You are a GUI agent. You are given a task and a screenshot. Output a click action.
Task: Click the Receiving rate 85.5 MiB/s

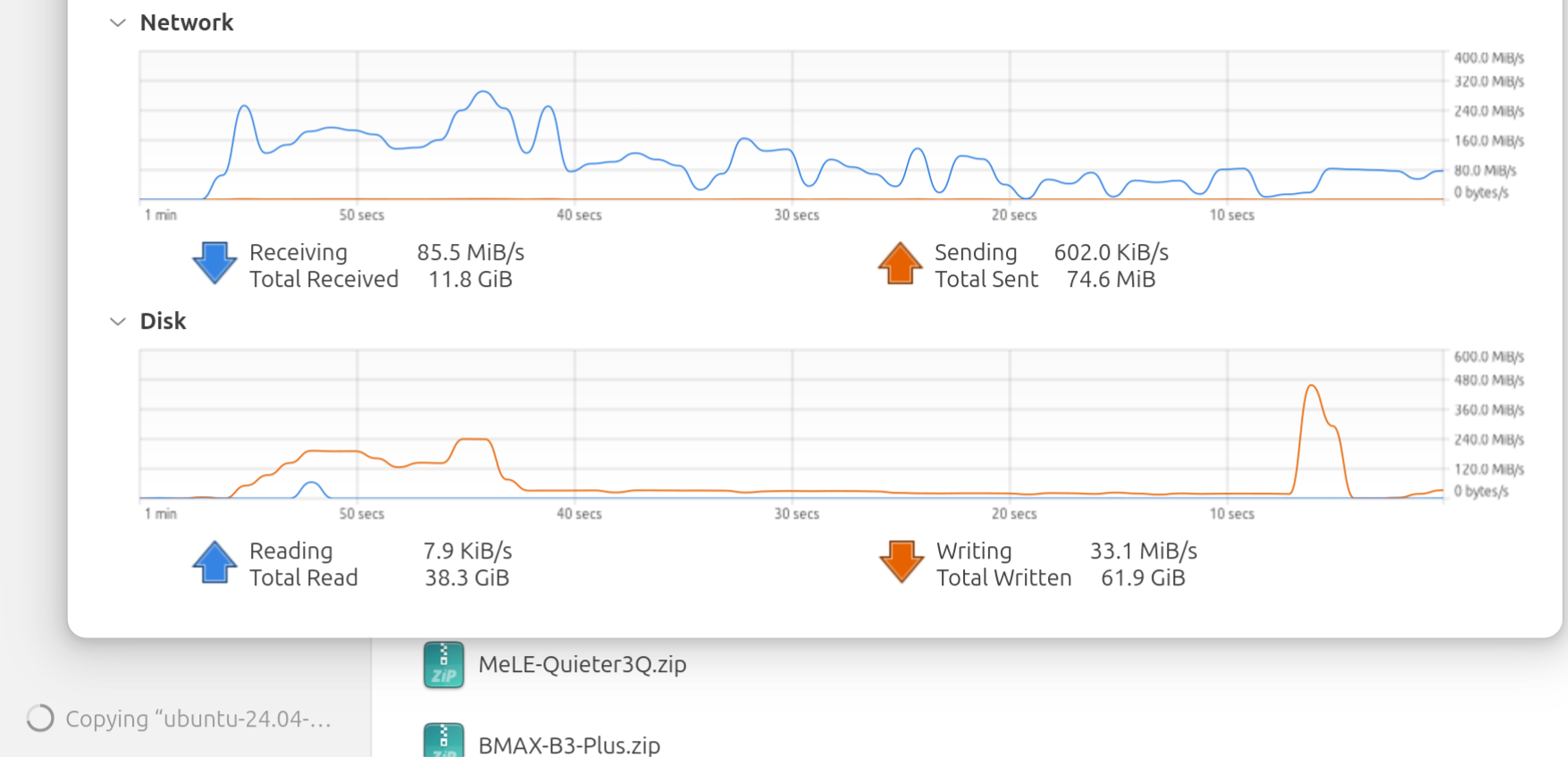tap(470, 252)
